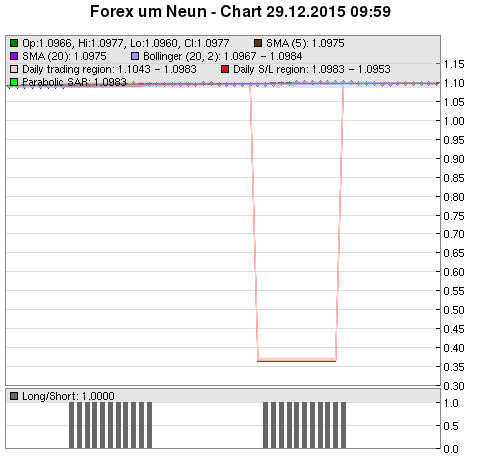Select the Long/Short: 1.0000 legend text
Screen dimensions: 480x457
pos(68,396)
